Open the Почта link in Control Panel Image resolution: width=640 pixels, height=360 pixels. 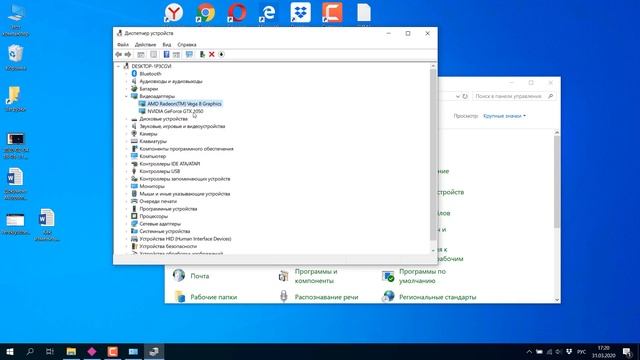[x=200, y=276]
